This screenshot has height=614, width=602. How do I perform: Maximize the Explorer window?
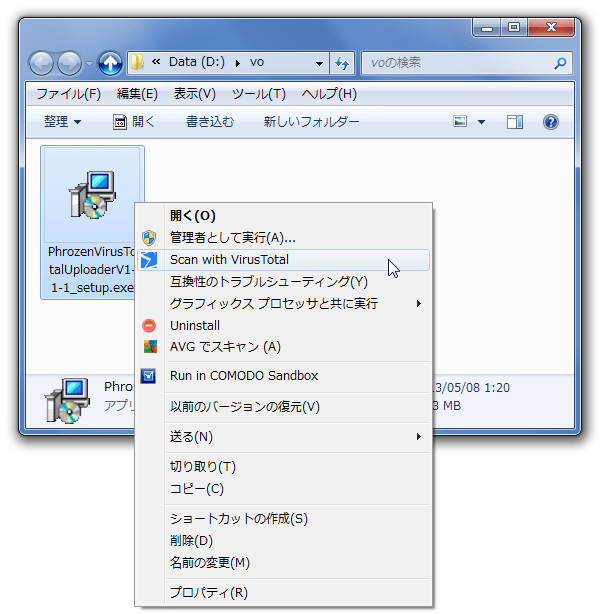pyautogui.click(x=513, y=28)
